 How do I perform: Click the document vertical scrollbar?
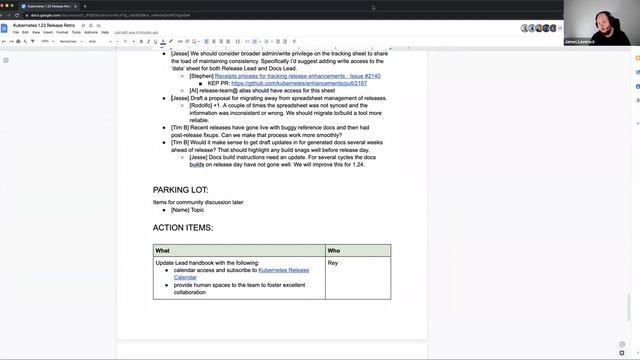tap(629, 307)
